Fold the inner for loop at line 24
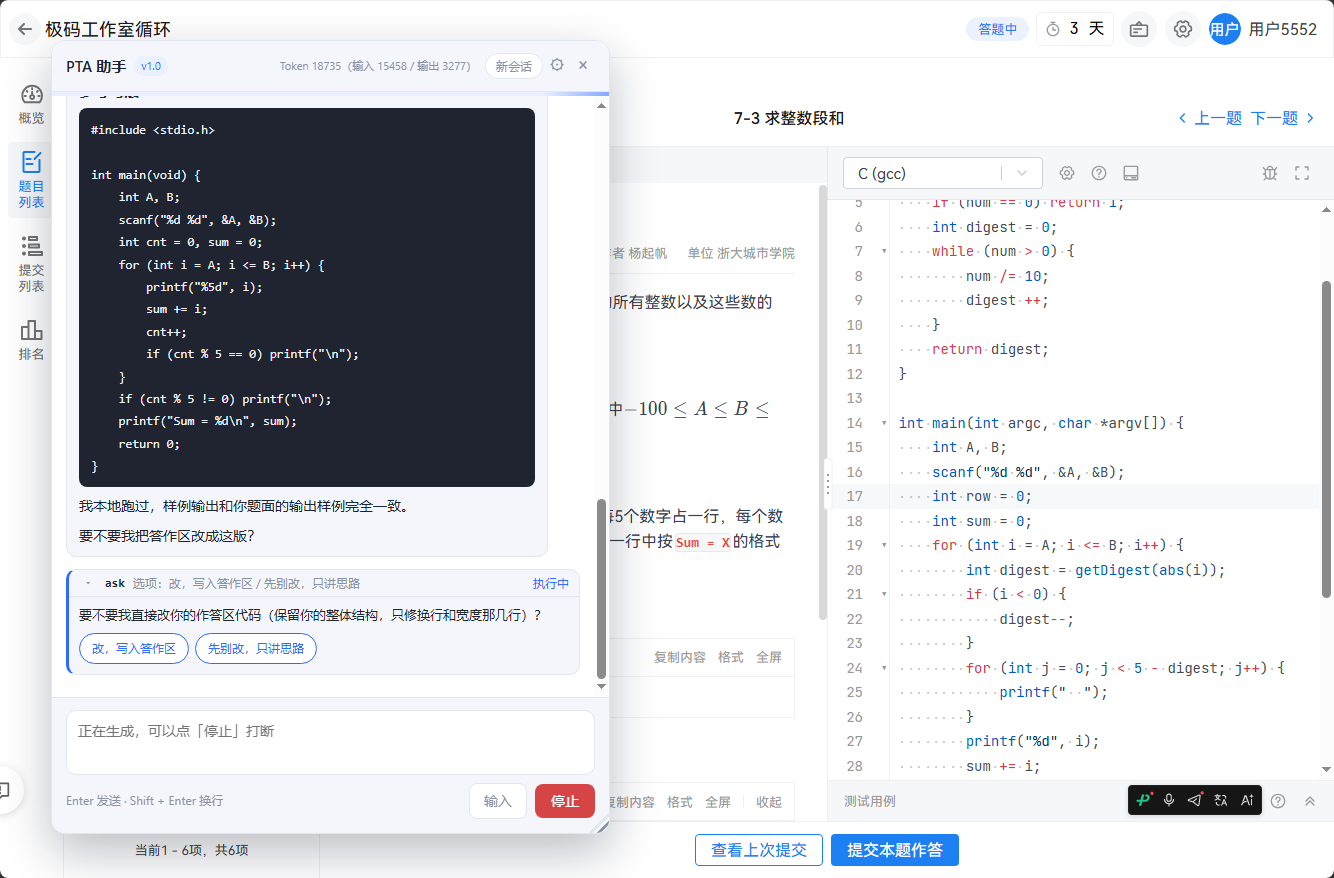Screen dimensions: 1334x878 [884, 667]
